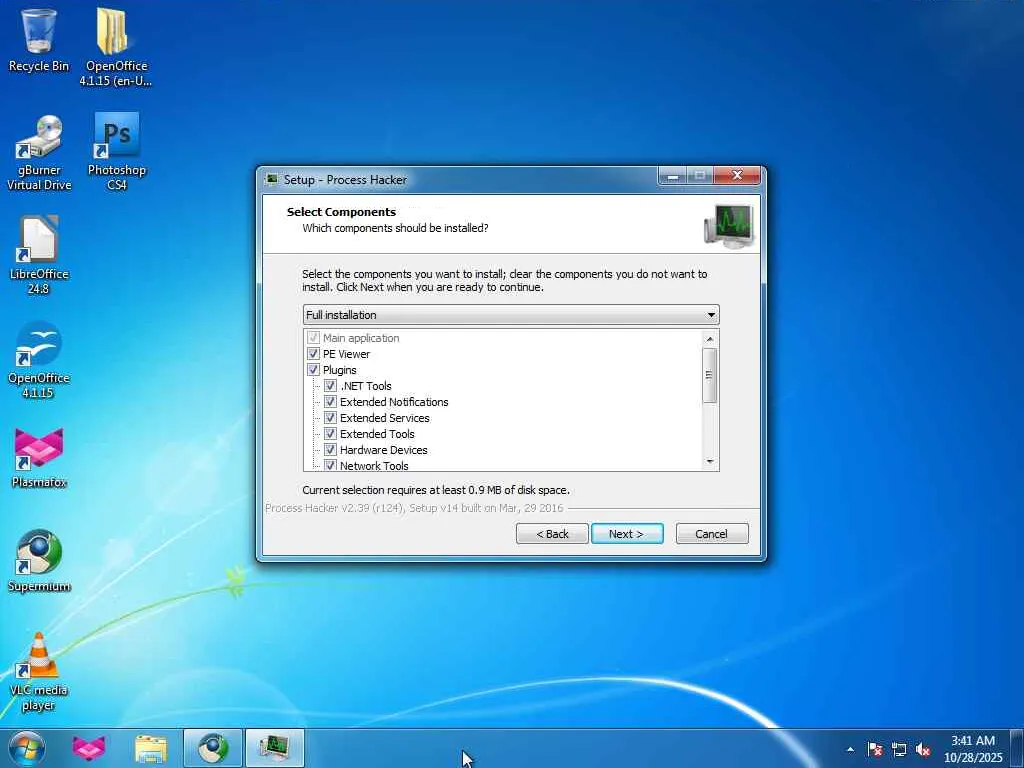Open the Recycle Bin desktop icon

point(39,39)
